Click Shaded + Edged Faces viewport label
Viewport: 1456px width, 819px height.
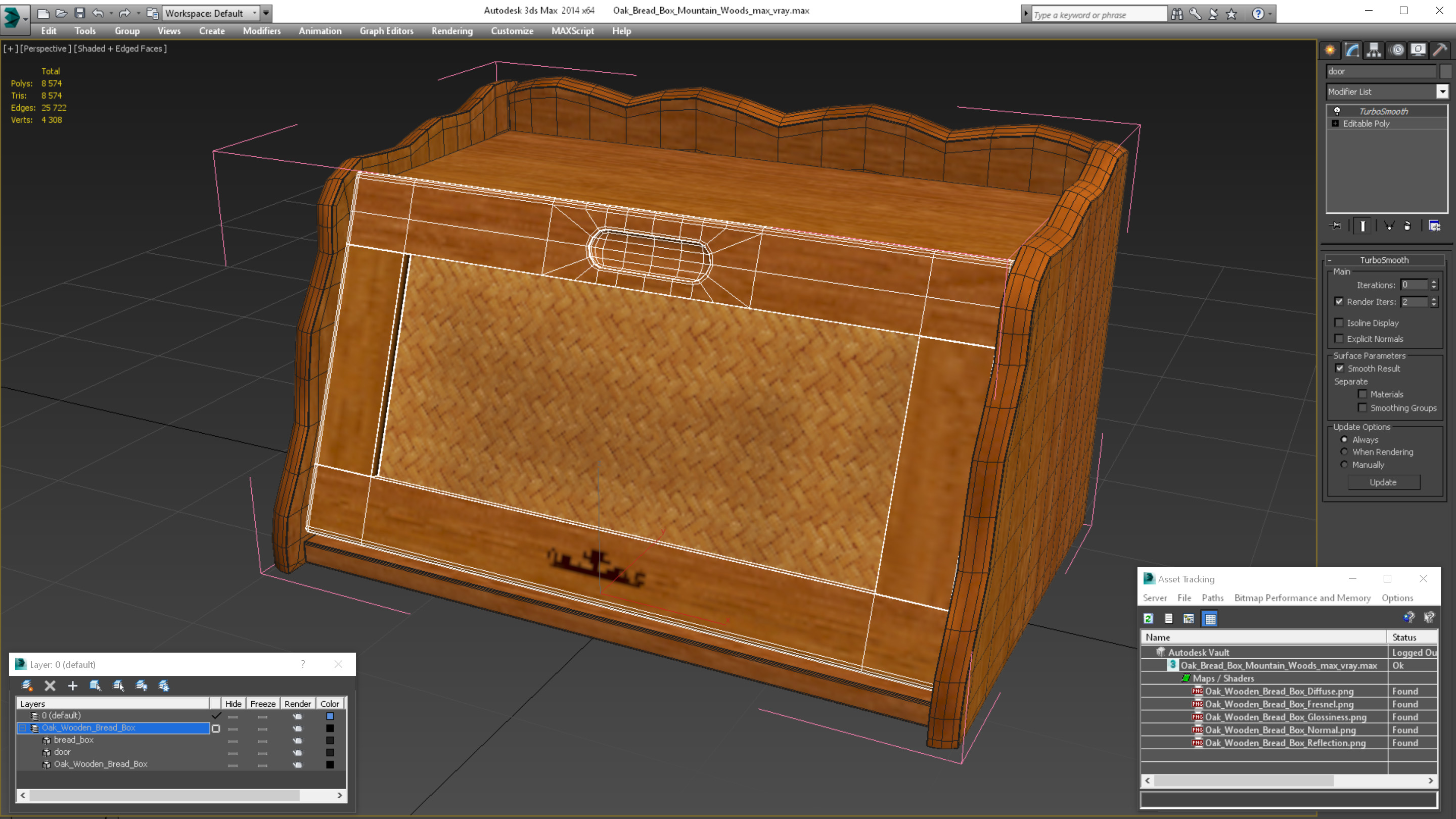coord(120,49)
